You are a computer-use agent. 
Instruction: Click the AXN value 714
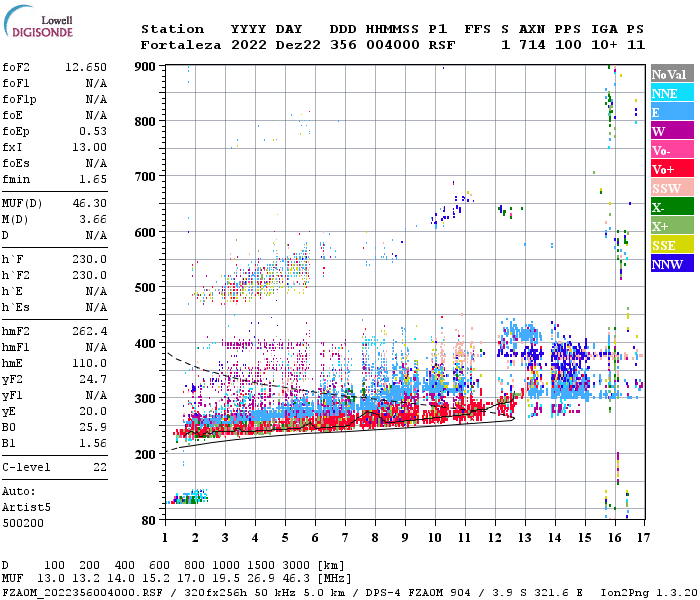click(x=532, y=45)
